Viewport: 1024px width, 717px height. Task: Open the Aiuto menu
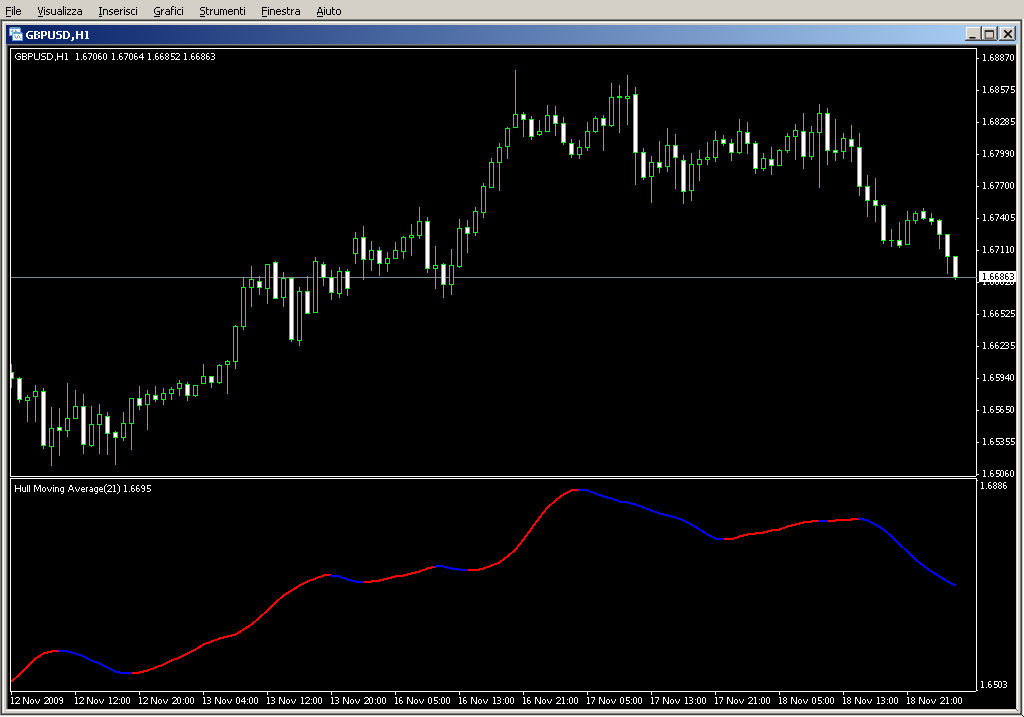328,11
